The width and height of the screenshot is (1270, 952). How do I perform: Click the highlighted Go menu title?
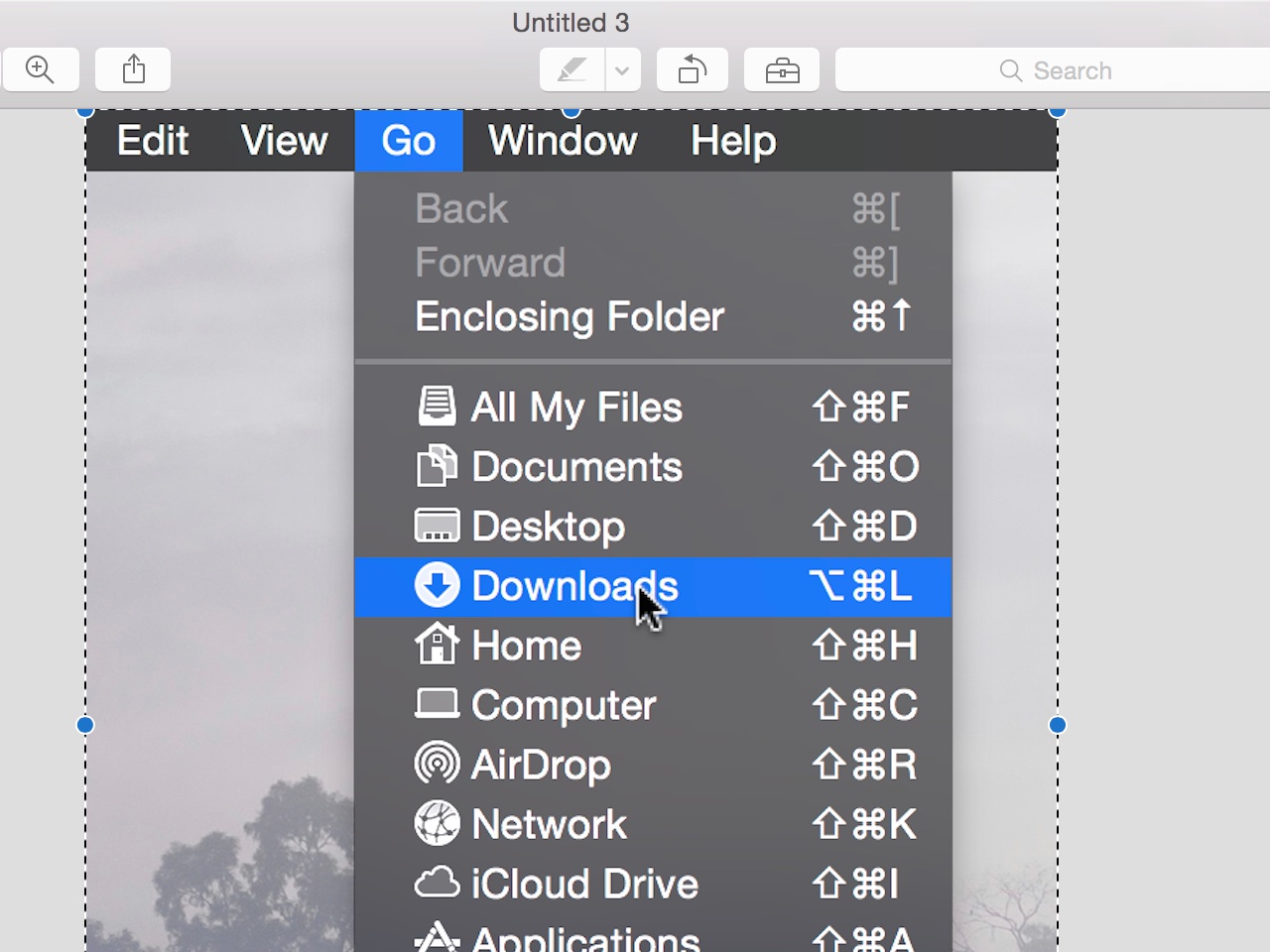click(x=409, y=141)
